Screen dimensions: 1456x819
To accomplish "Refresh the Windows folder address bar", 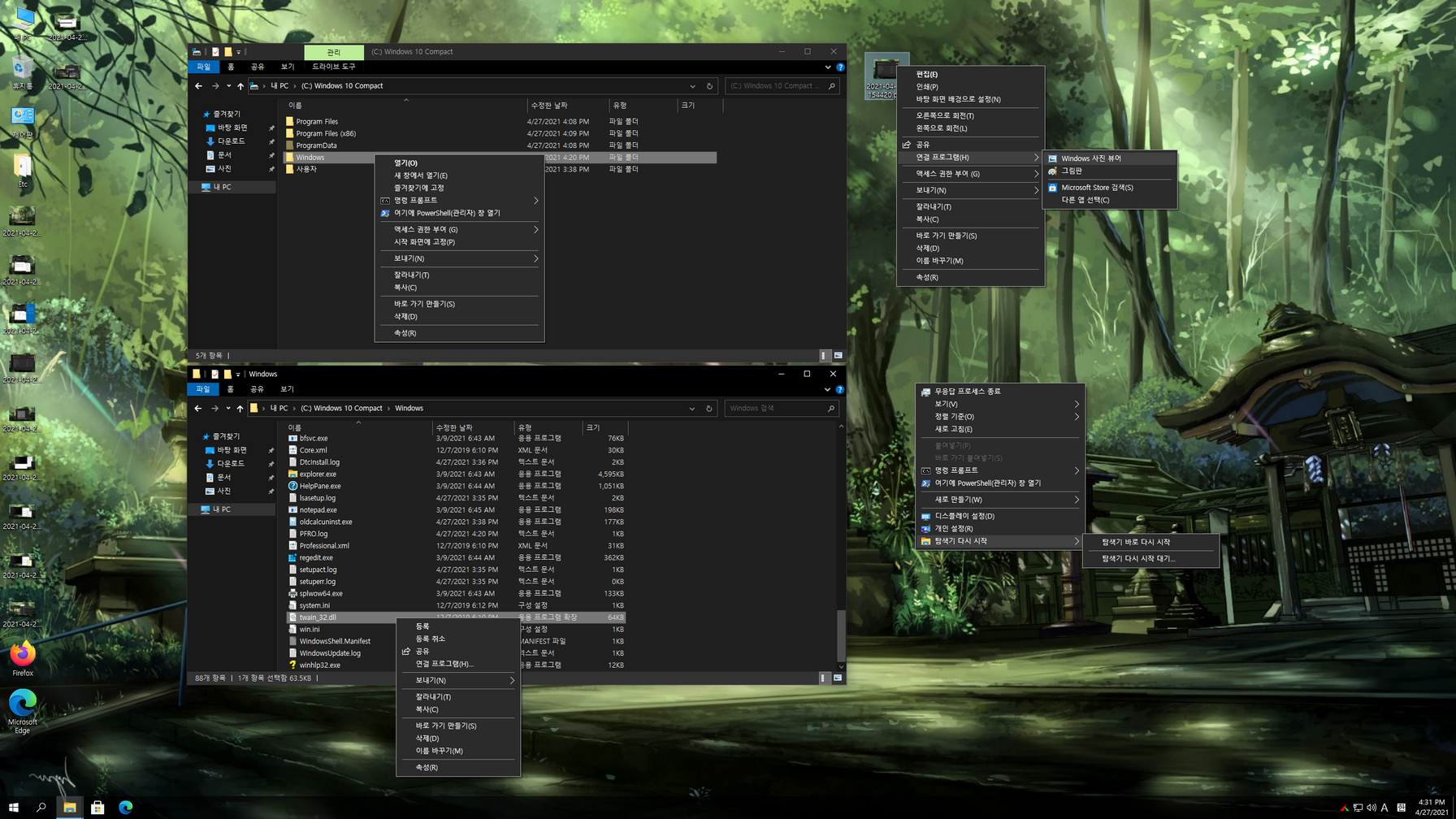I will click(709, 409).
